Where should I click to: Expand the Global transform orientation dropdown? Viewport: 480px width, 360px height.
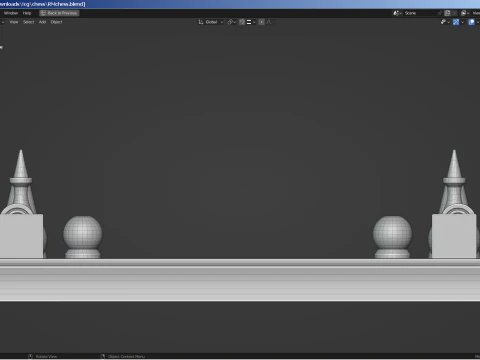click(211, 22)
